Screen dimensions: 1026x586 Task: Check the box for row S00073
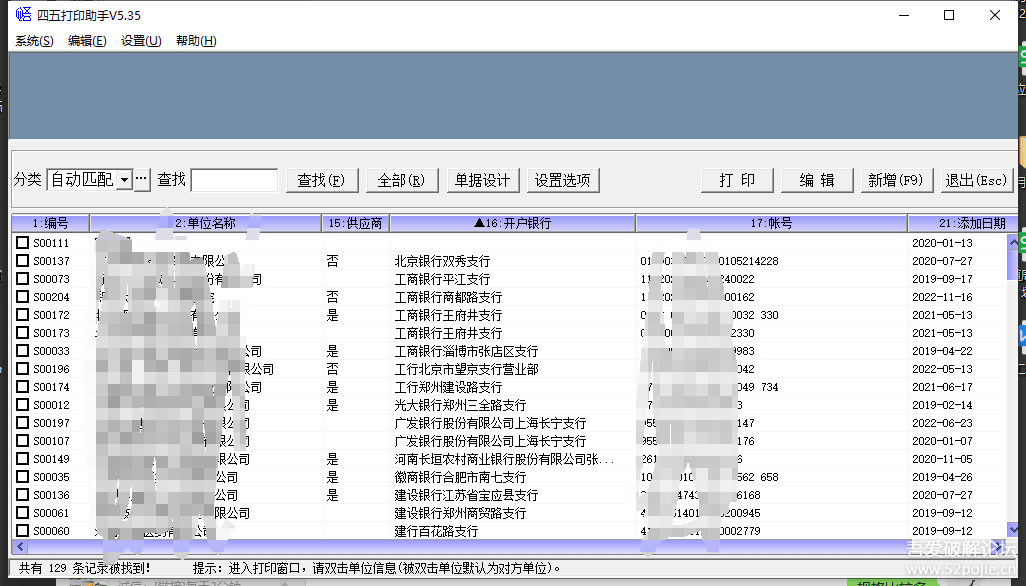23,279
